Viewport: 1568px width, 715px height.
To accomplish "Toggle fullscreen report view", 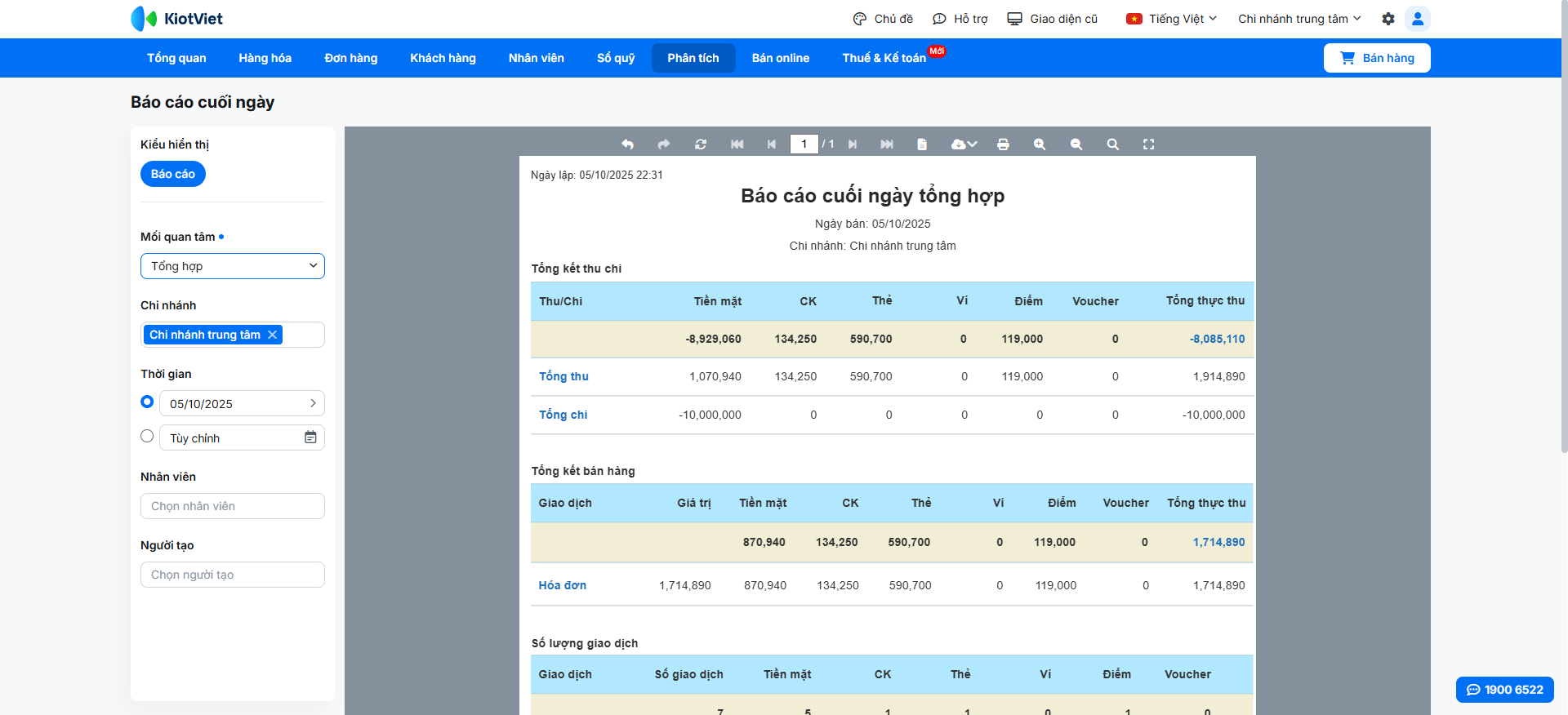I will tap(1148, 144).
